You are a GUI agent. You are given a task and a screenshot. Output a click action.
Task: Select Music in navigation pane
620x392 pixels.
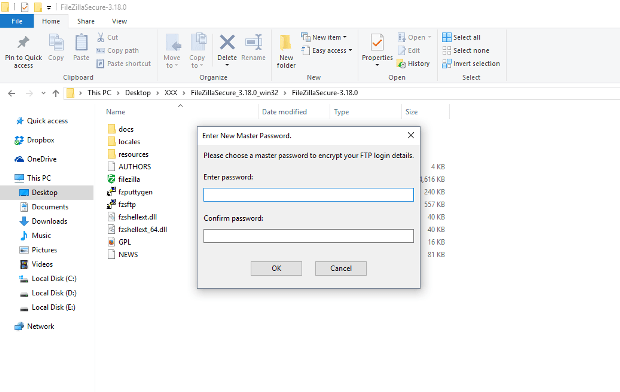tap(36, 235)
